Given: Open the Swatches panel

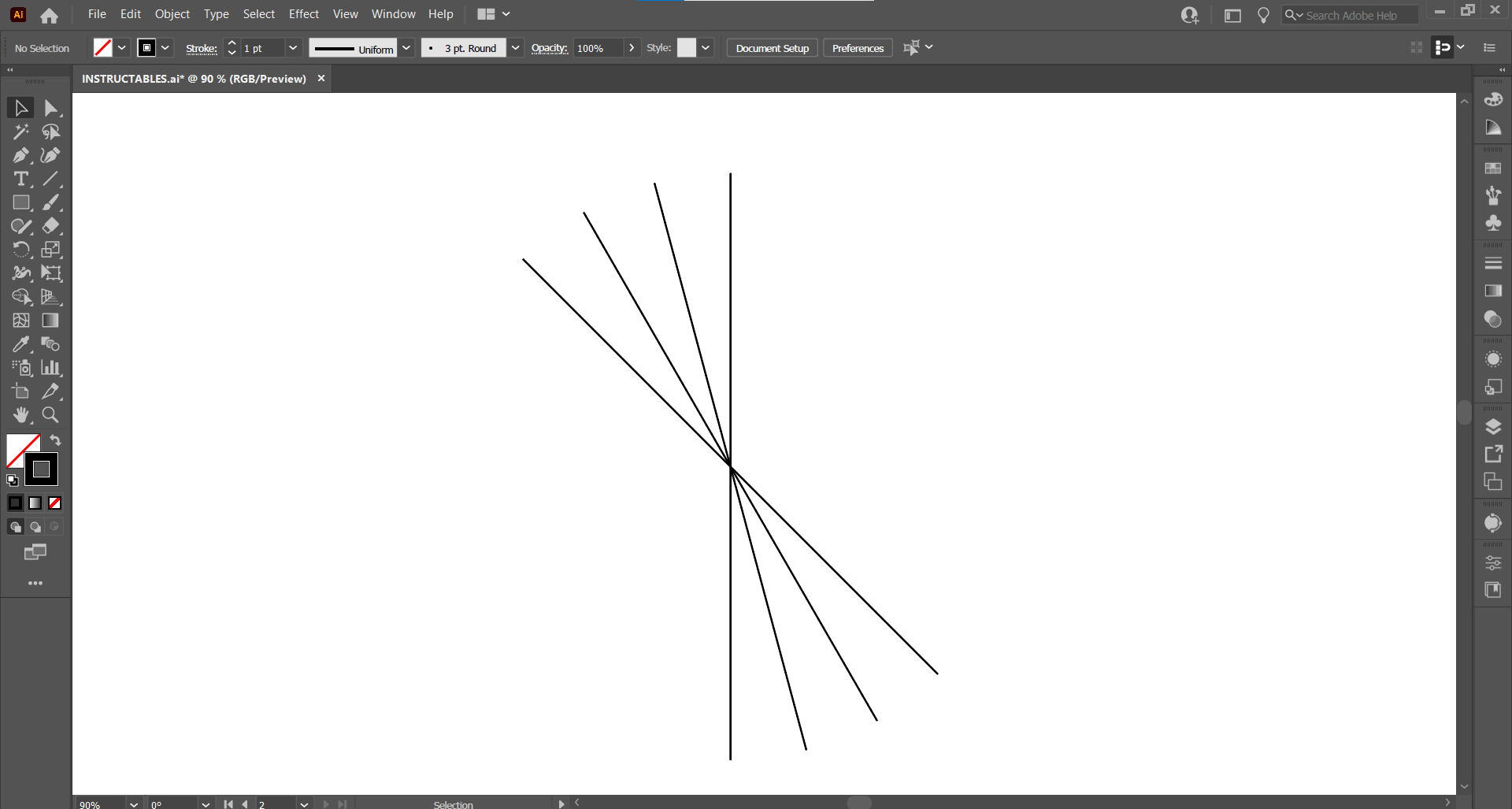Looking at the screenshot, I should coord(1494,168).
